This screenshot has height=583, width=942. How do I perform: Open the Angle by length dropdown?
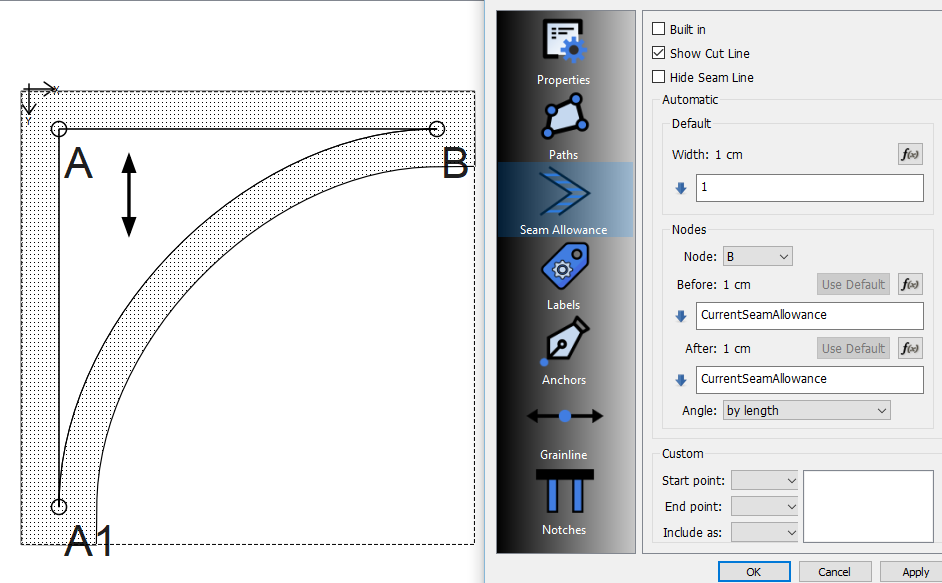[805, 410]
